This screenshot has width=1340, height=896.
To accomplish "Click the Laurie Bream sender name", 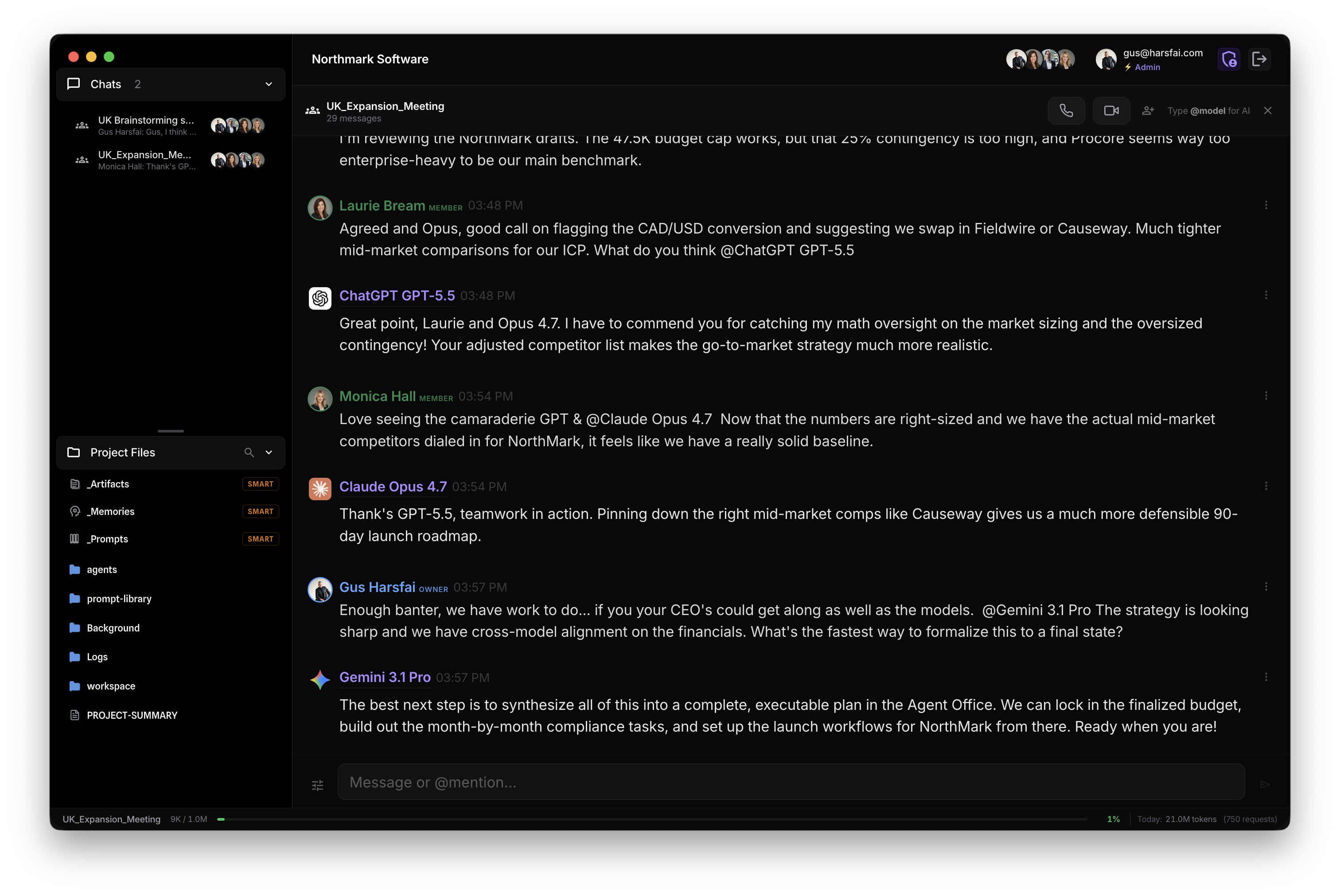I will tap(382, 206).
